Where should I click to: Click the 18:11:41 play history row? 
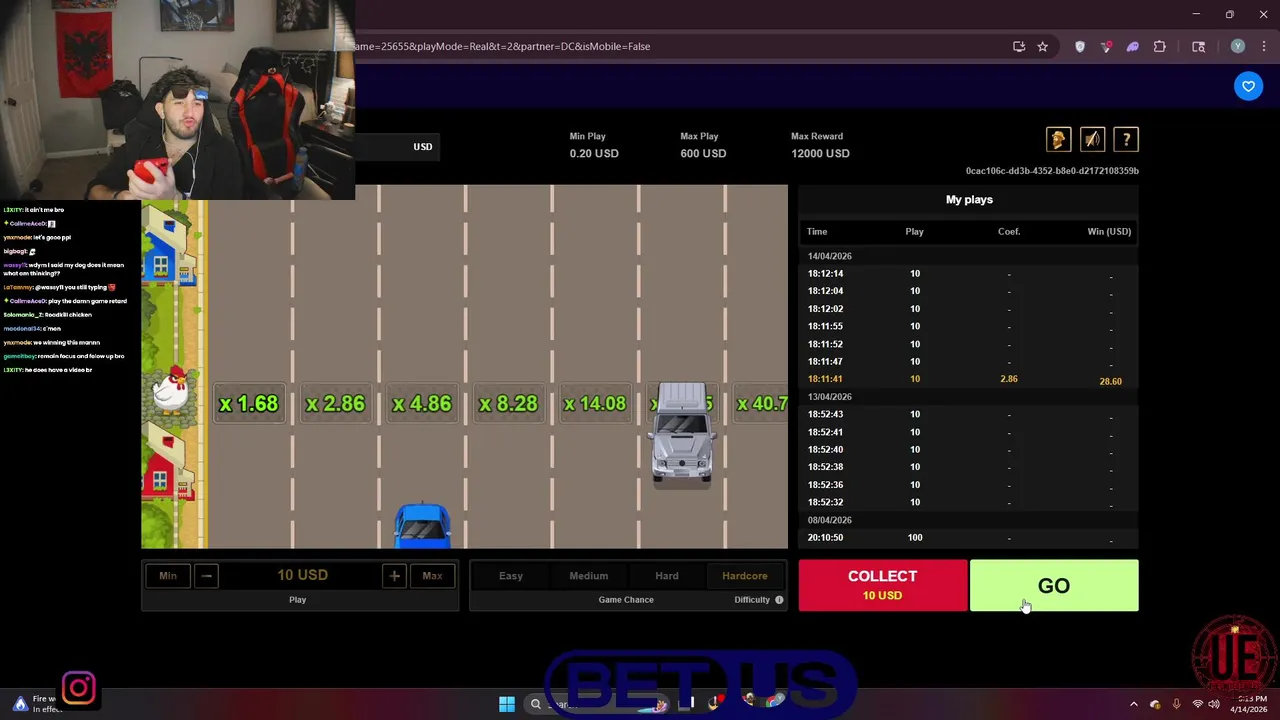coord(968,379)
